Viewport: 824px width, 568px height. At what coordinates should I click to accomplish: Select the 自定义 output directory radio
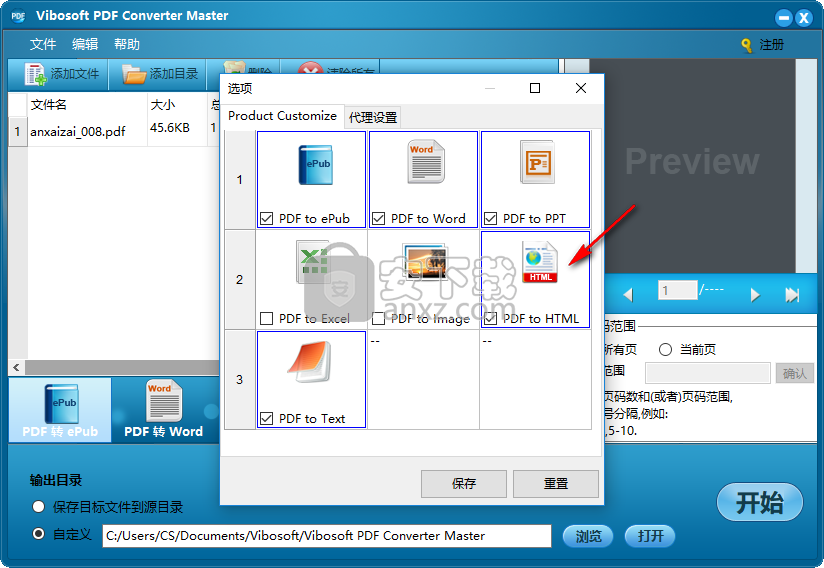[38, 534]
